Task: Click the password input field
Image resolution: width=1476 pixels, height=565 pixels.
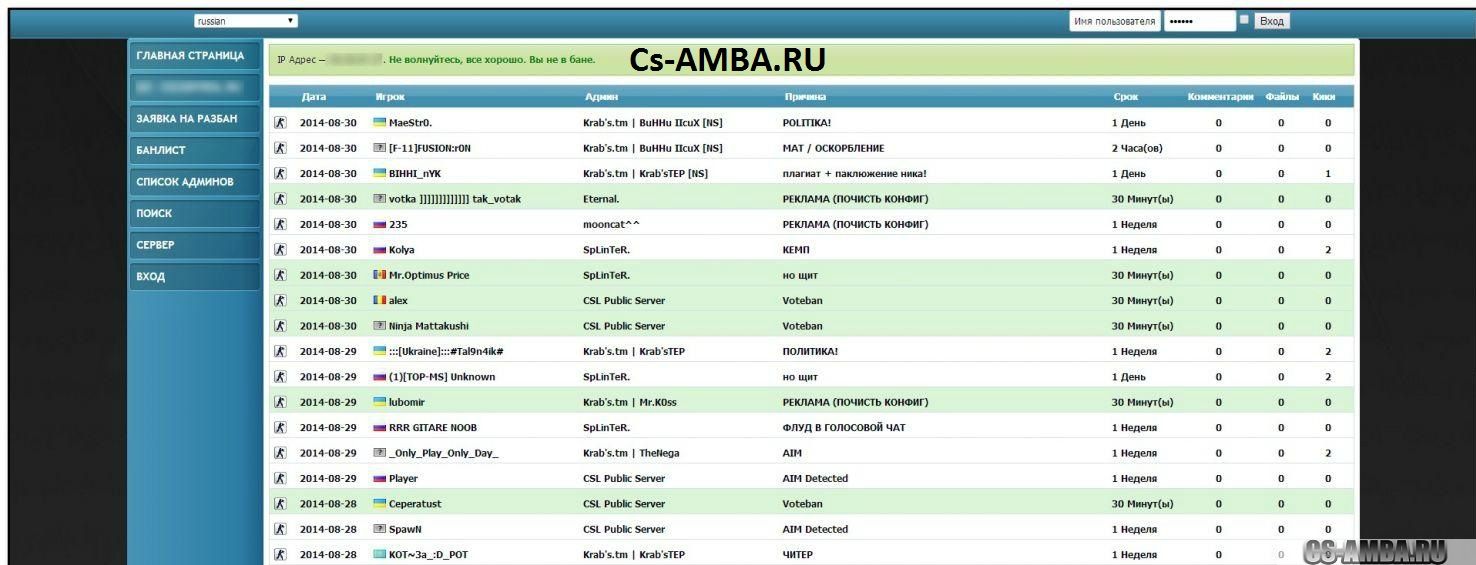Action: click(1199, 21)
